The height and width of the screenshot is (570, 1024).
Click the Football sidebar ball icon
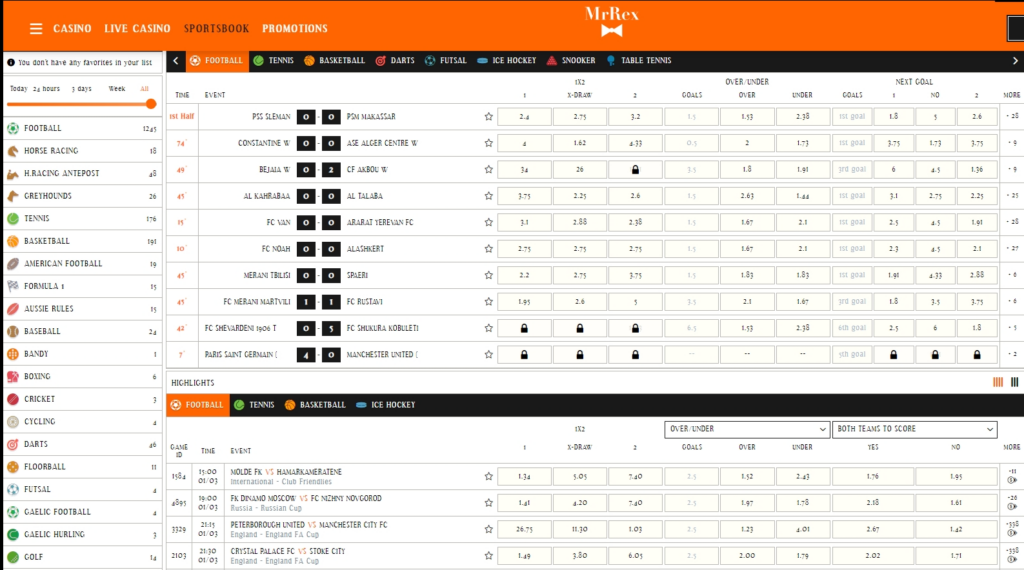(x=13, y=129)
